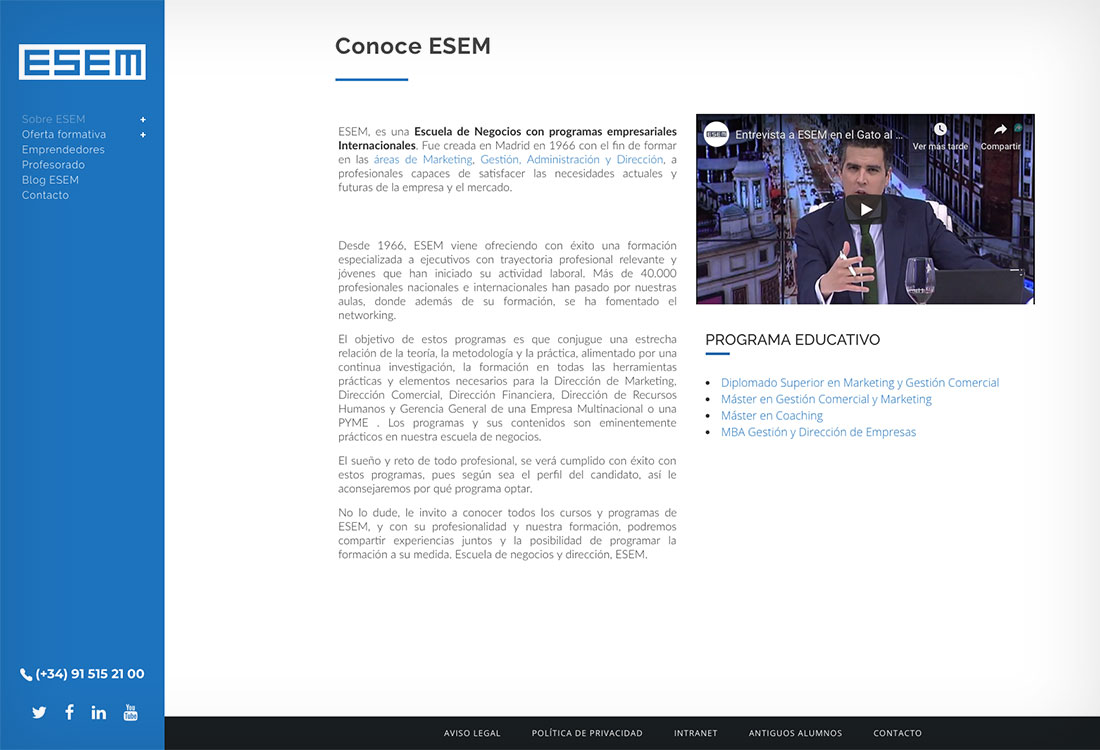Play the ESEM interview video

[x=865, y=209]
